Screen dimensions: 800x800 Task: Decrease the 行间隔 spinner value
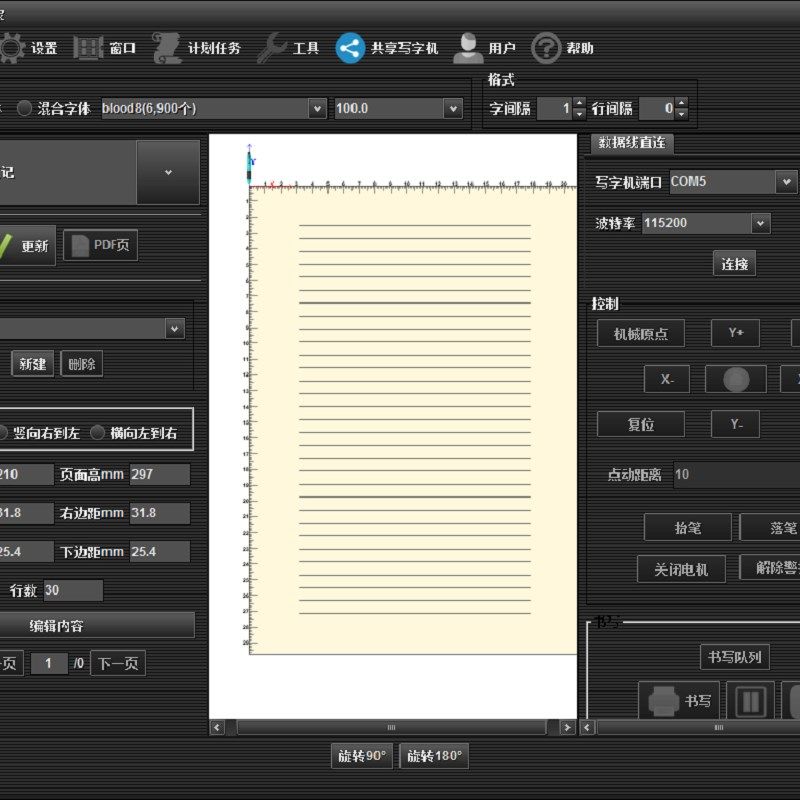coord(682,114)
